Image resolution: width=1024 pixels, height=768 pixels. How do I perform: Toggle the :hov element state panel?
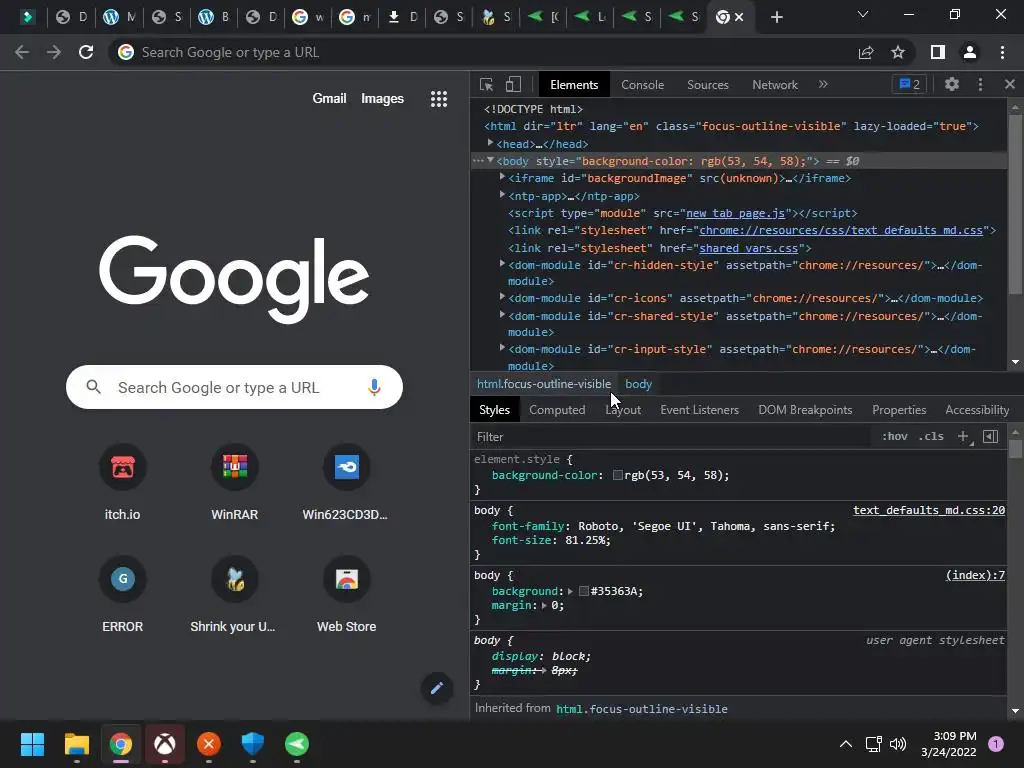click(894, 436)
